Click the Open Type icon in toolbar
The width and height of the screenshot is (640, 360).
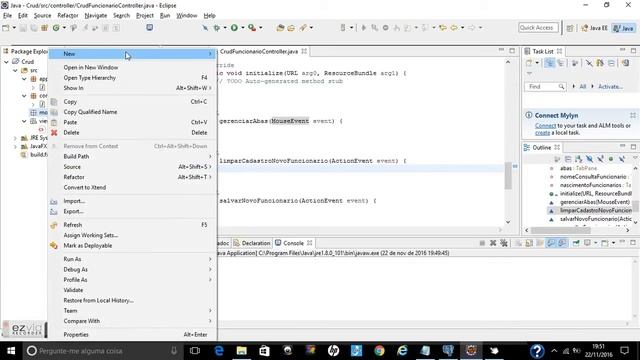tap(280, 28)
